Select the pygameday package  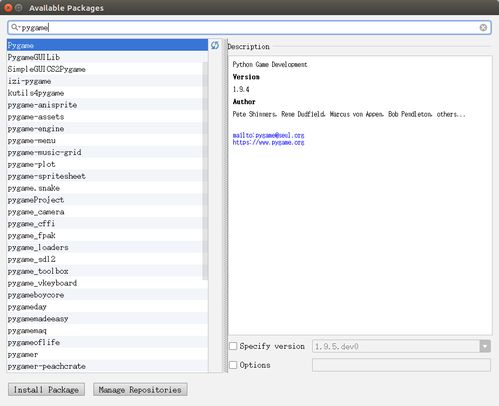point(107,307)
